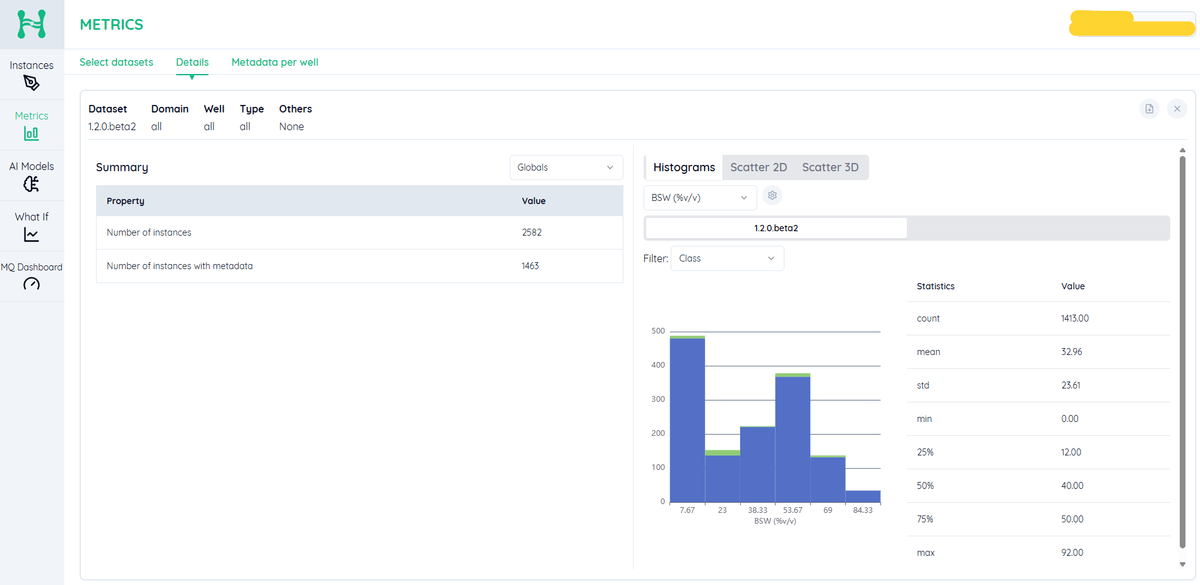Click the Well header label
The image size is (1200, 585).
click(x=214, y=109)
